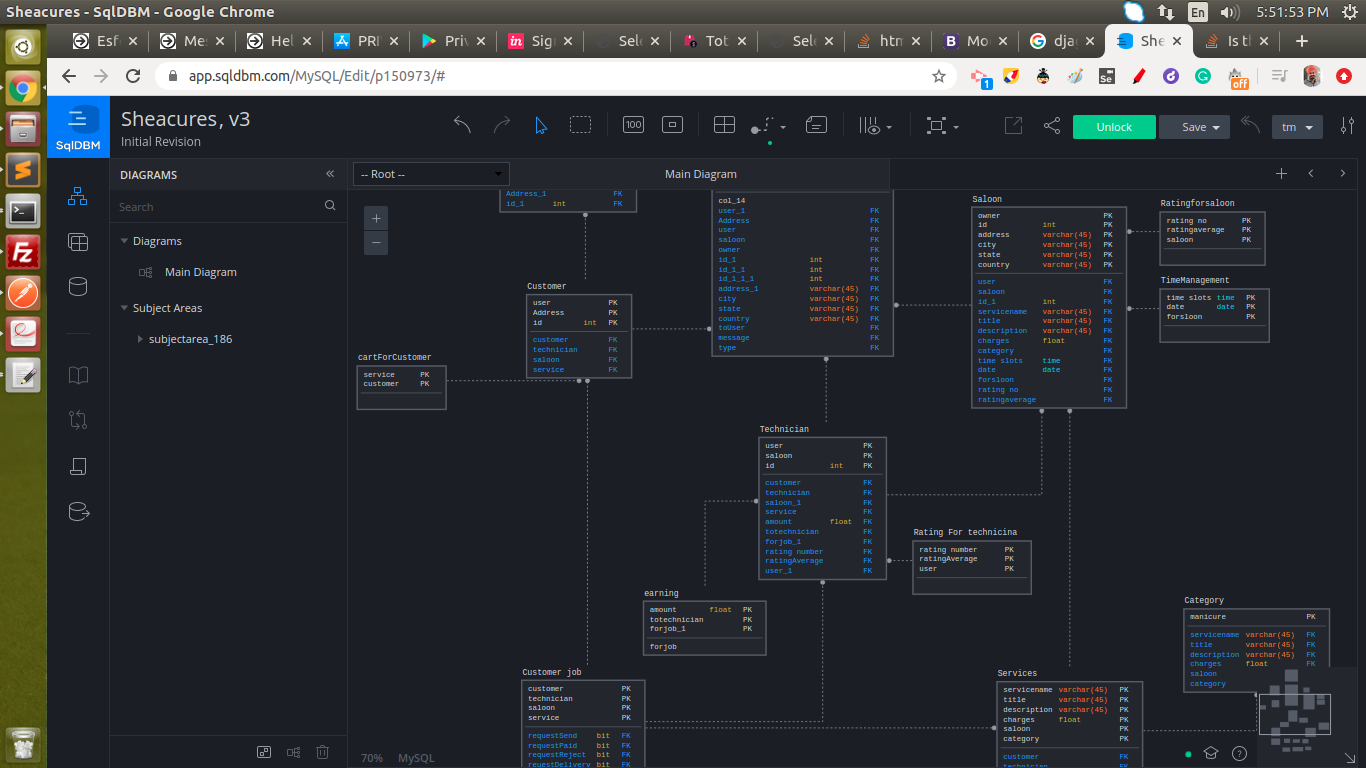Viewport: 1366px width, 768px height.
Task: Open FileZilla from the Ubuntu dock
Action: (22, 252)
